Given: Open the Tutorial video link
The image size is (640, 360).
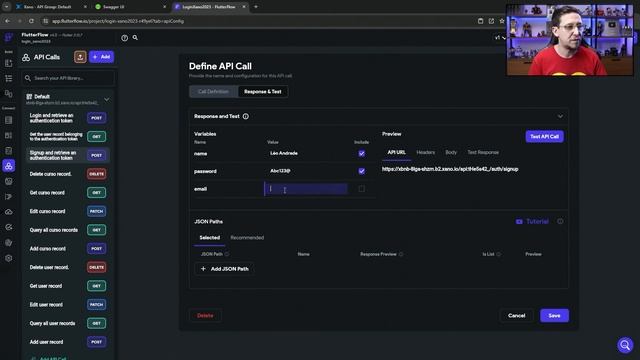Looking at the screenshot, I should [x=532, y=221].
